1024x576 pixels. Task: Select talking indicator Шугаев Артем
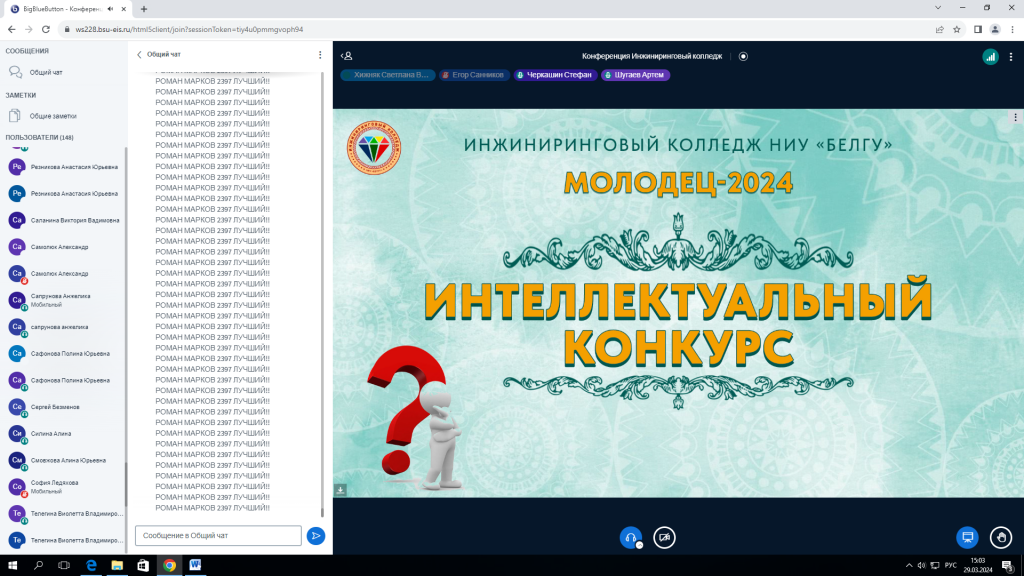(x=635, y=75)
